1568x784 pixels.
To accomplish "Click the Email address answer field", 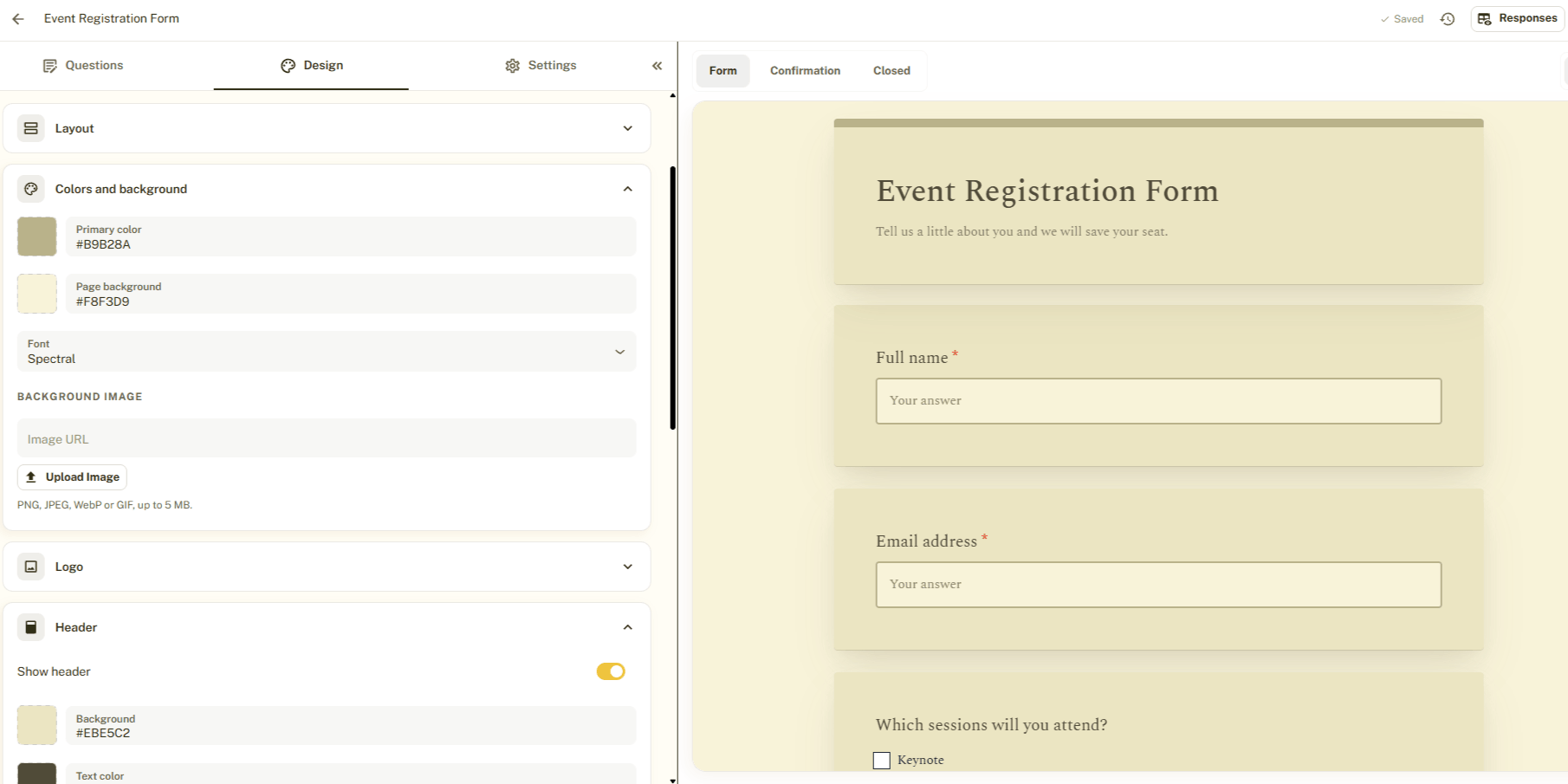I will 1158,585.
